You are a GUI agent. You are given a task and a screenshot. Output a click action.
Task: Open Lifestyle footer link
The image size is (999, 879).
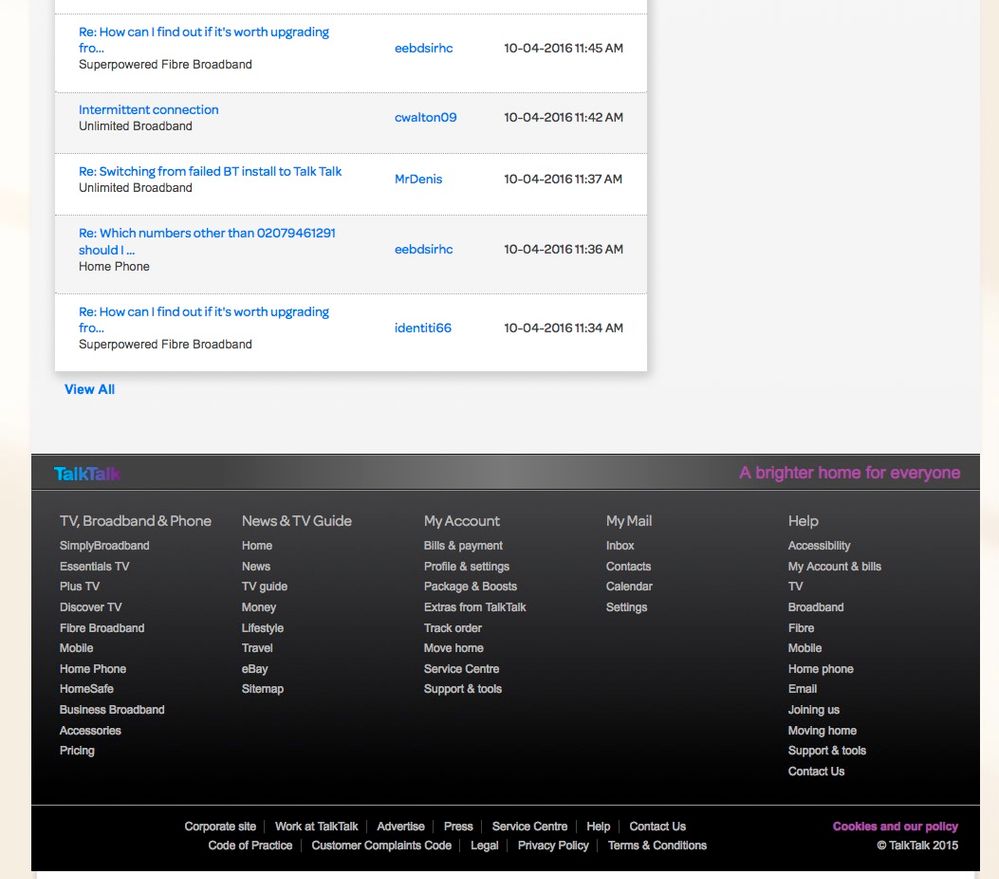[x=262, y=628]
